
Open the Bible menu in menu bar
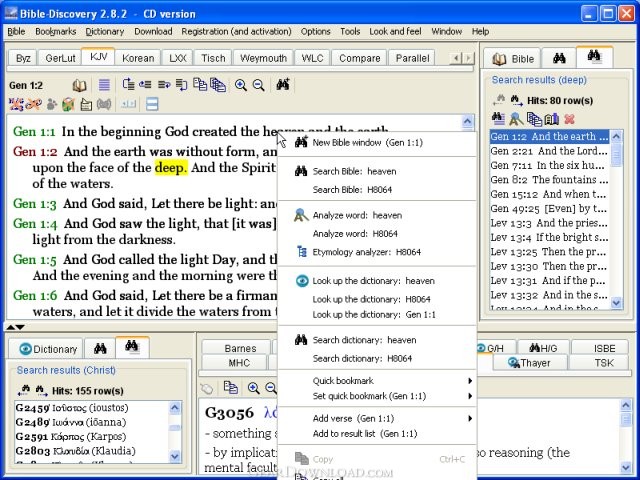click(x=16, y=31)
